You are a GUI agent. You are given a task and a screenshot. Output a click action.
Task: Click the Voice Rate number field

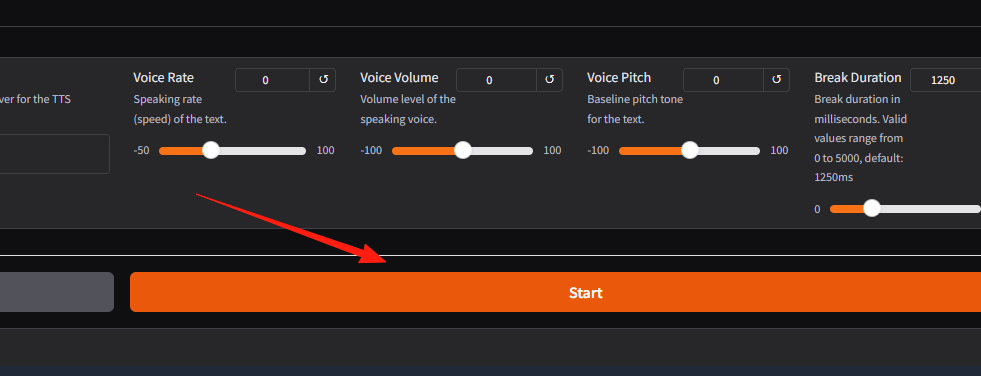272,80
